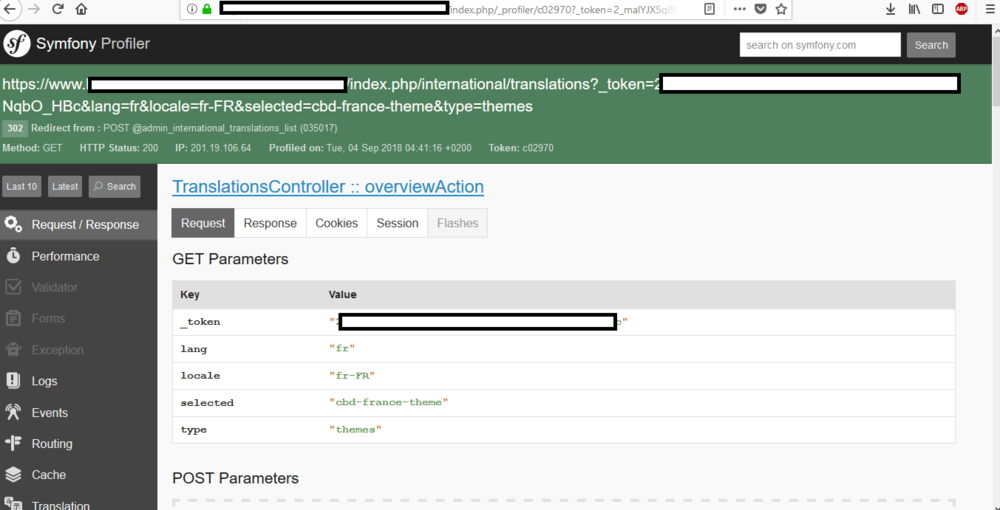Screen dimensions: 1000x510
Task: Open Performance panel in sidebar
Action: [x=78, y=256]
